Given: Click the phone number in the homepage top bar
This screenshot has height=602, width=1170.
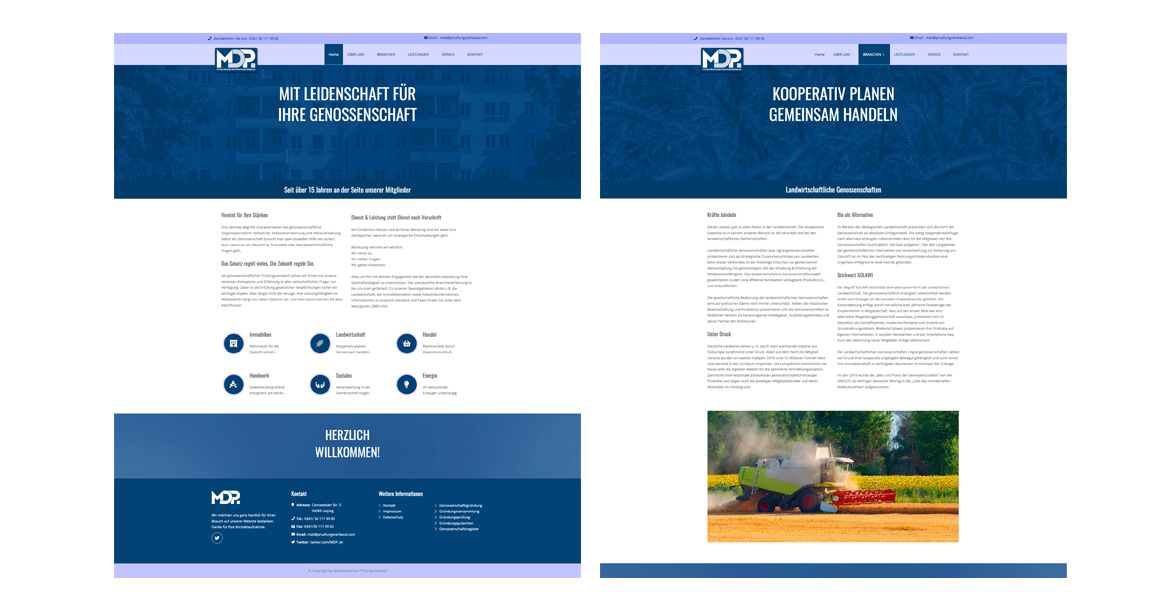Looking at the screenshot, I should (263, 39).
